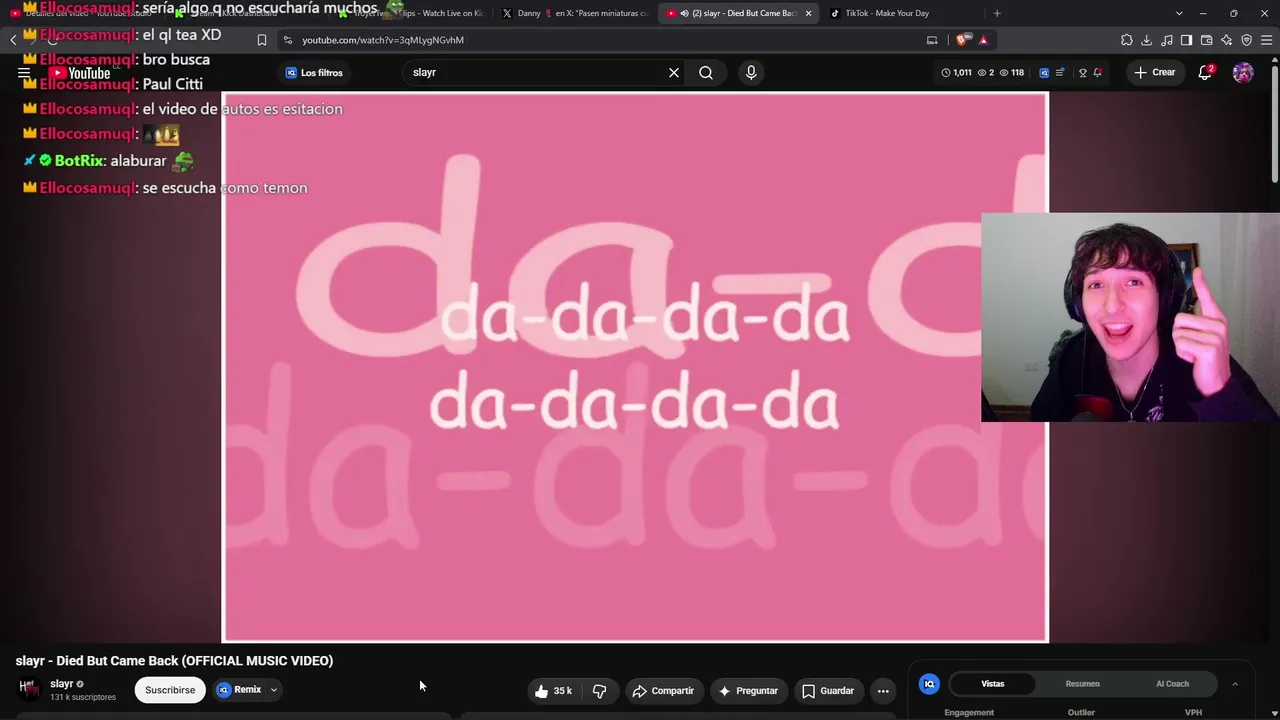The image size is (1280, 720).
Task: Run search with the magnifier button
Action: [706, 72]
